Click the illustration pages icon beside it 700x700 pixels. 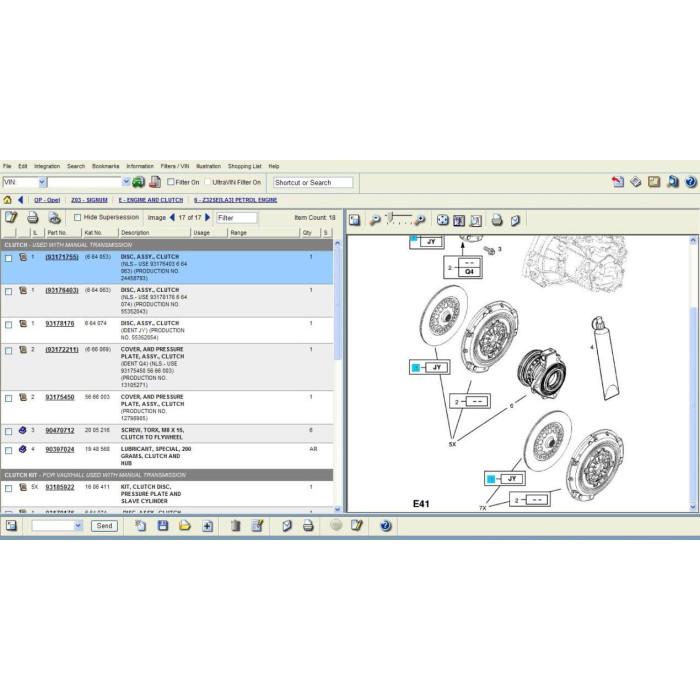coord(476,220)
